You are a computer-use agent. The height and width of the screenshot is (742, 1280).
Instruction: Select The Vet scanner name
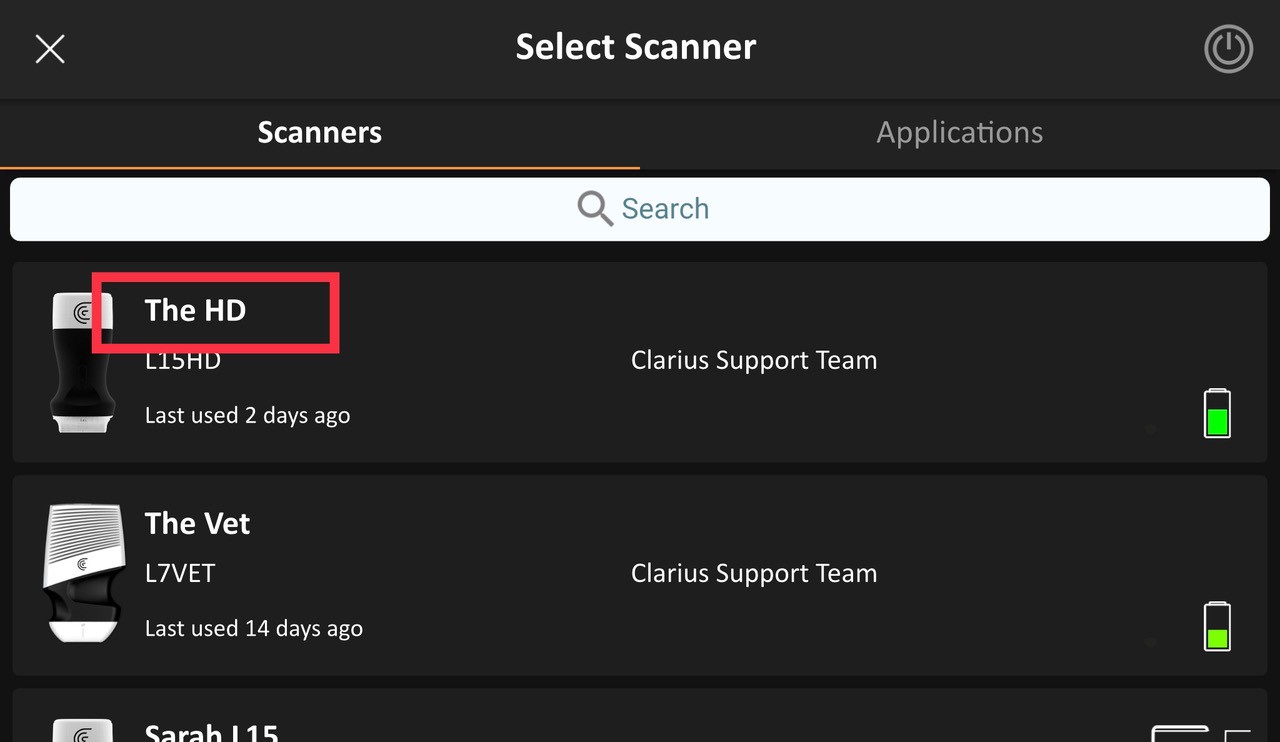[x=197, y=523]
